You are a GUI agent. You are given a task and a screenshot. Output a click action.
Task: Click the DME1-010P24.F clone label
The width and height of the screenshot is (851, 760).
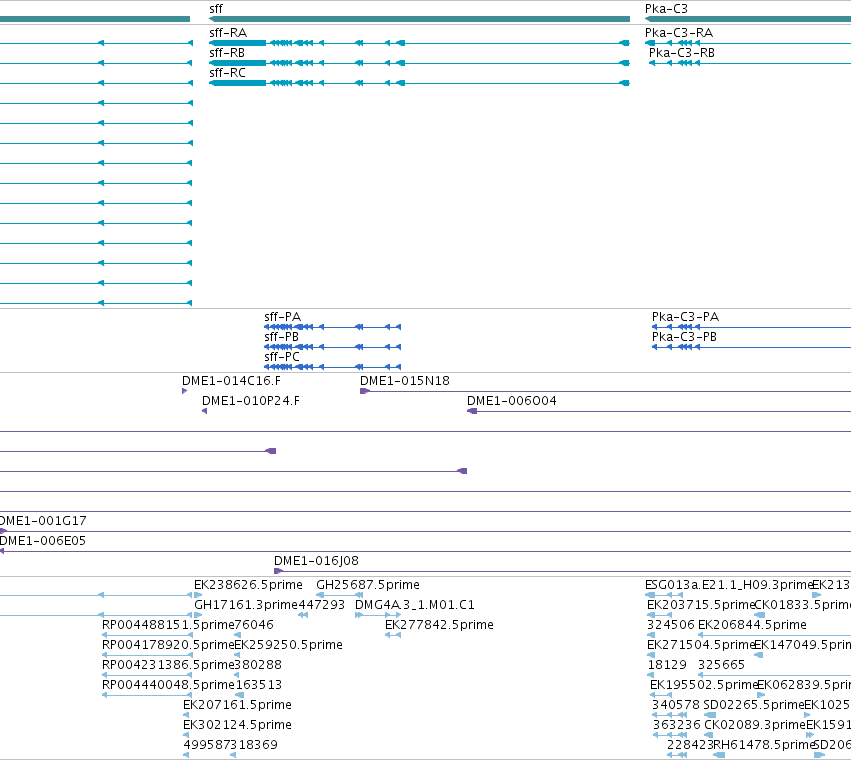tap(251, 401)
